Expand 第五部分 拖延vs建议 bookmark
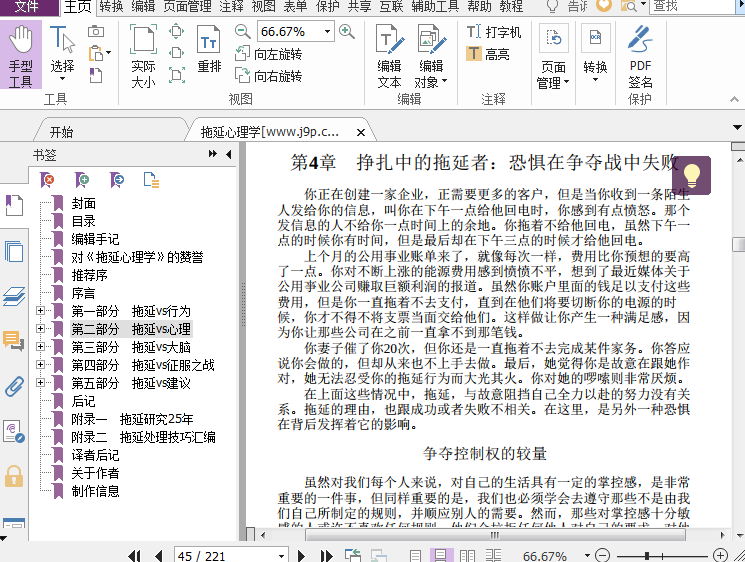This screenshot has width=745, height=562. point(40,382)
